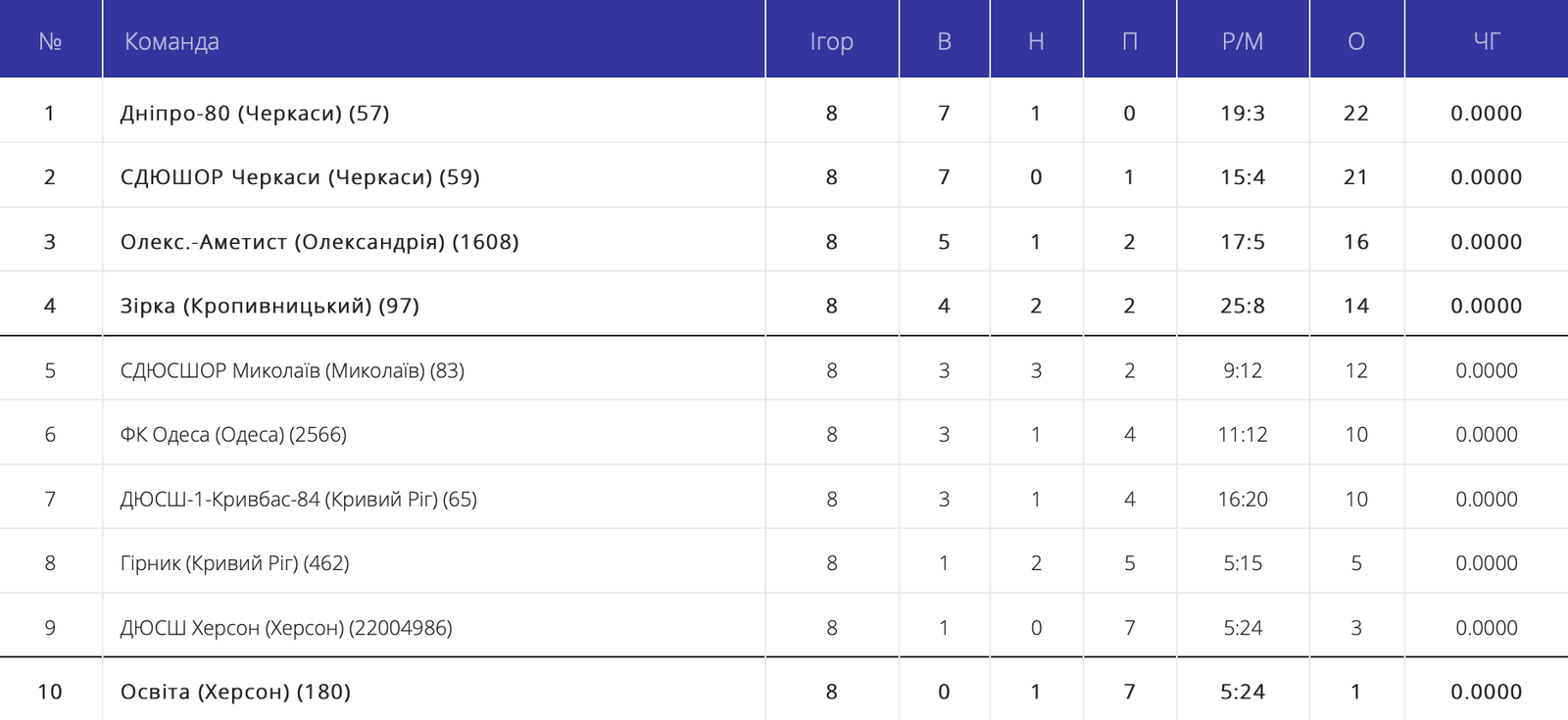Click the О points column header
Screen dimensions: 1568x720
[1356, 41]
